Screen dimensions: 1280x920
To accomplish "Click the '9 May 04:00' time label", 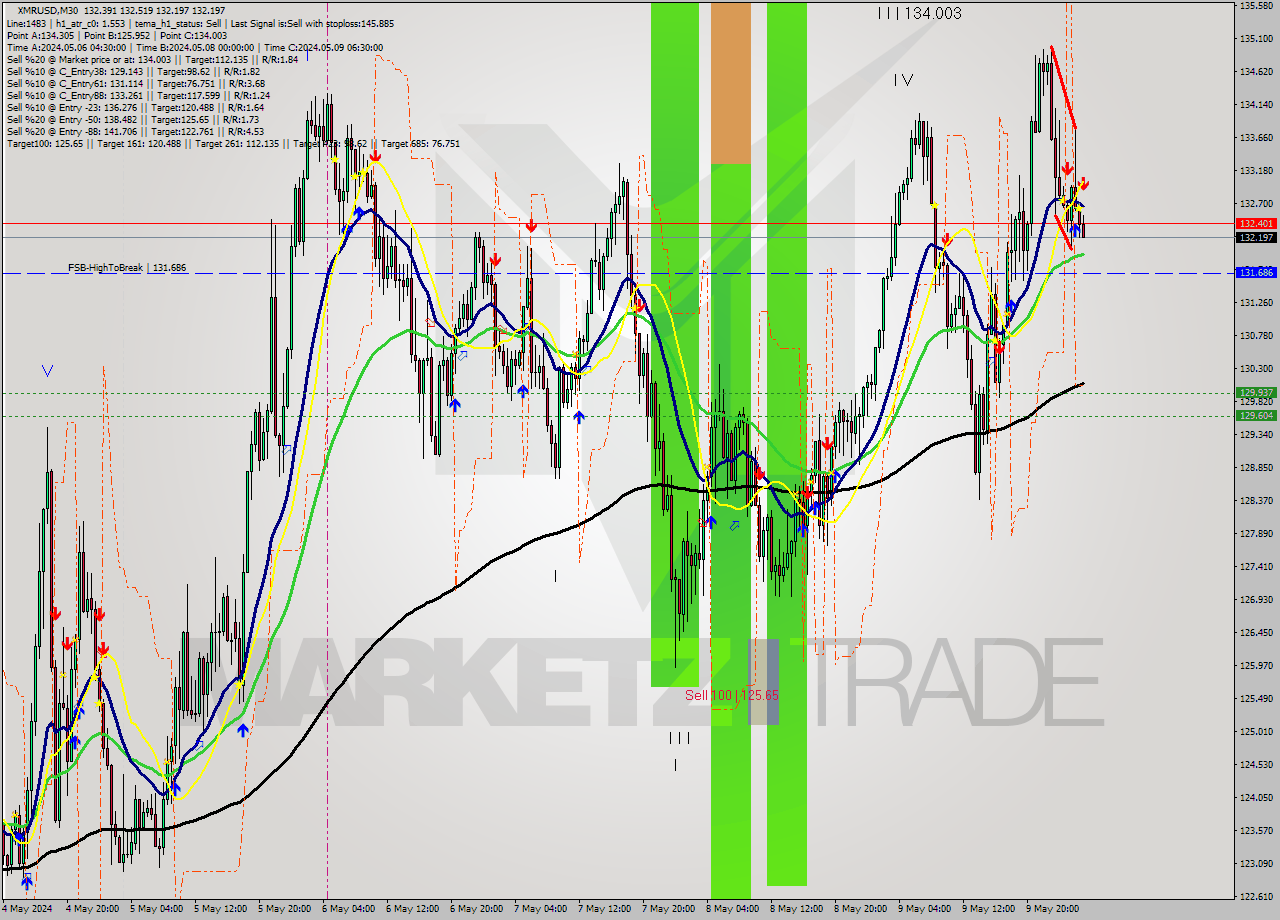I will point(923,909).
